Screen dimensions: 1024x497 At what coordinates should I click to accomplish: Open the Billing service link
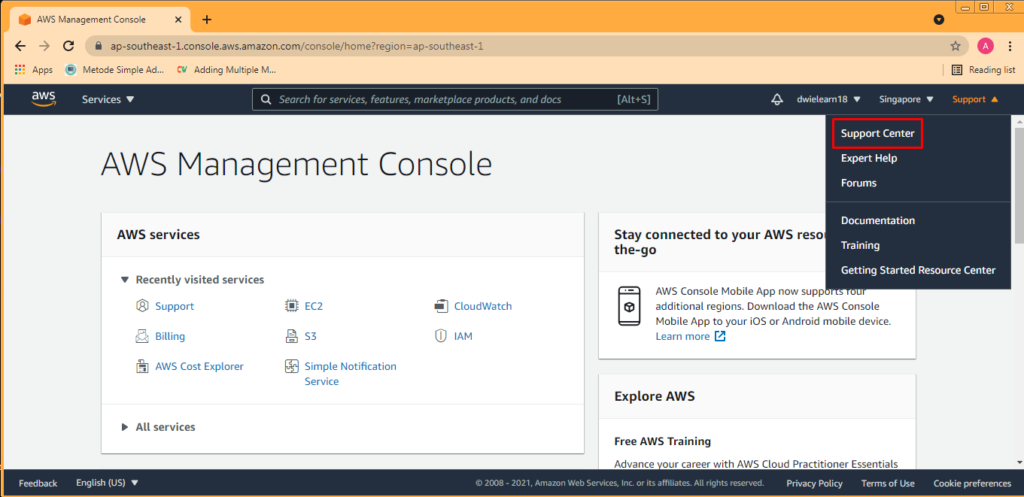[x=170, y=336]
